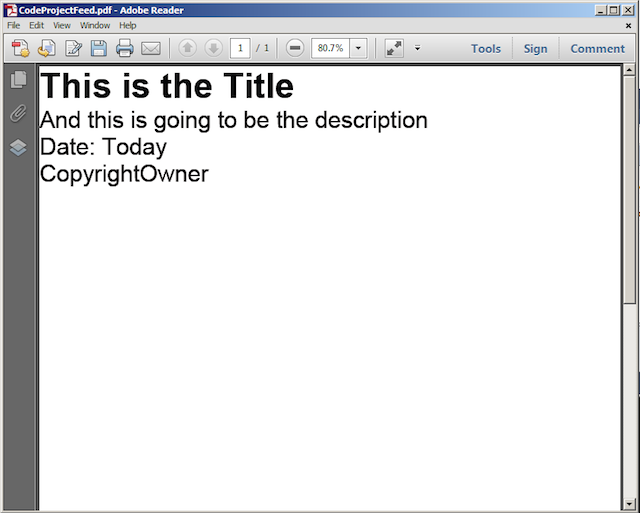The width and height of the screenshot is (640, 513).
Task: Click the Print file icon
Action: click(124, 48)
